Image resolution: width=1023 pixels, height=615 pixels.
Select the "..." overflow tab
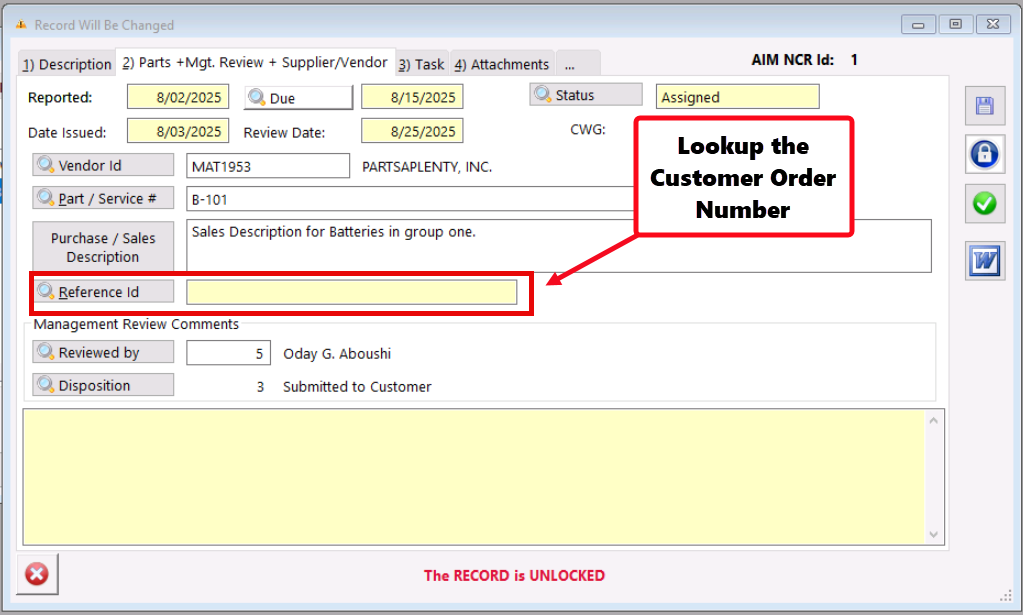click(x=577, y=64)
